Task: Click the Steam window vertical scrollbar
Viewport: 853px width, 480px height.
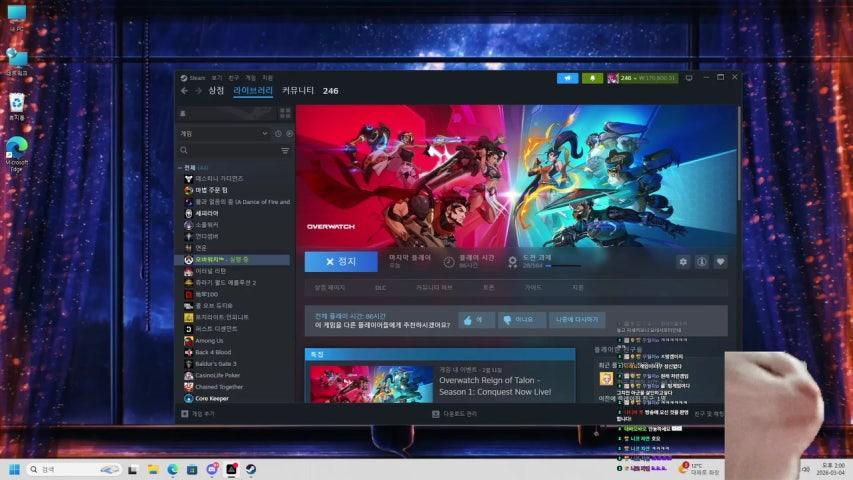Action: point(739,152)
